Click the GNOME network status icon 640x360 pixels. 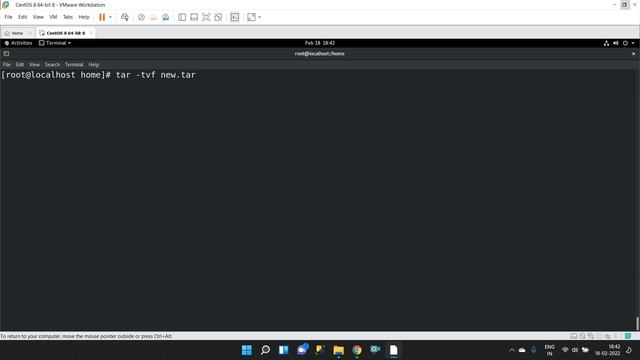coord(607,43)
